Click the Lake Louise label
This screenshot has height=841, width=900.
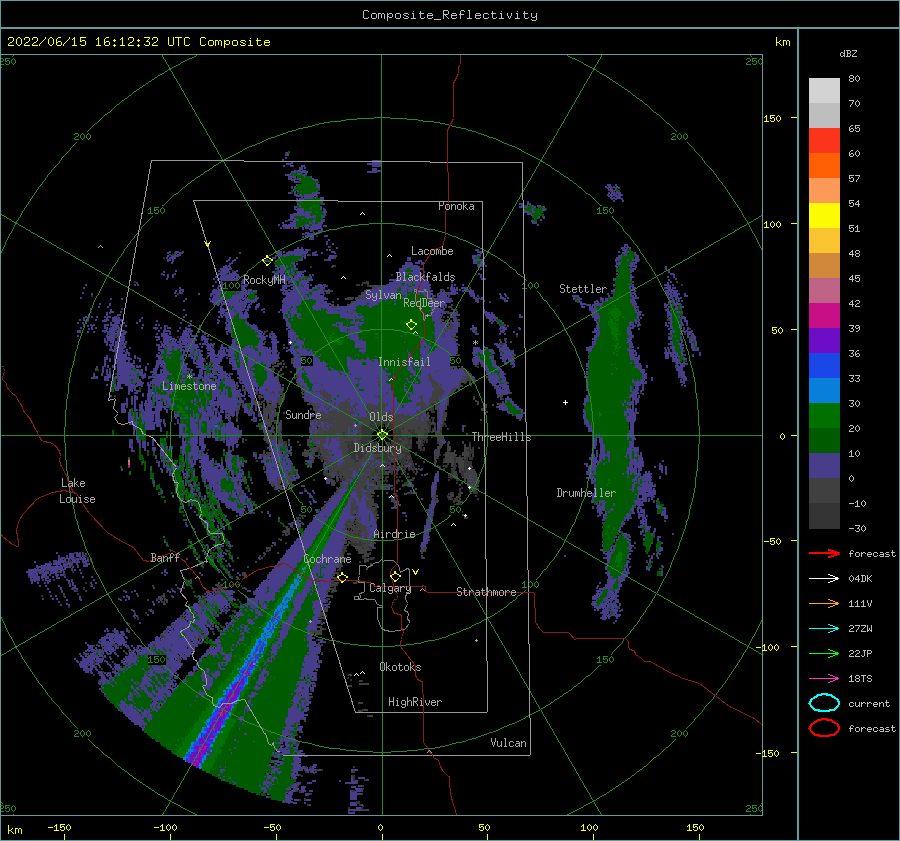(x=77, y=491)
